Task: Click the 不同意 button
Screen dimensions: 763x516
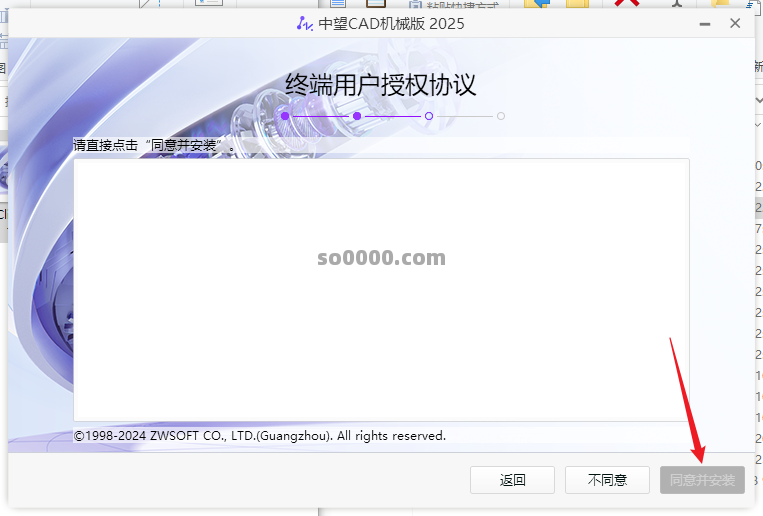Action: 607,480
